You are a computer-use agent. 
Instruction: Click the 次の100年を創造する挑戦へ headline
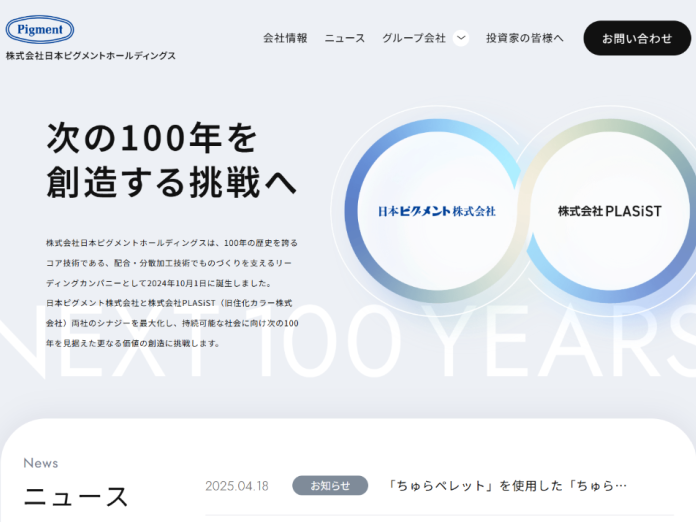171,160
